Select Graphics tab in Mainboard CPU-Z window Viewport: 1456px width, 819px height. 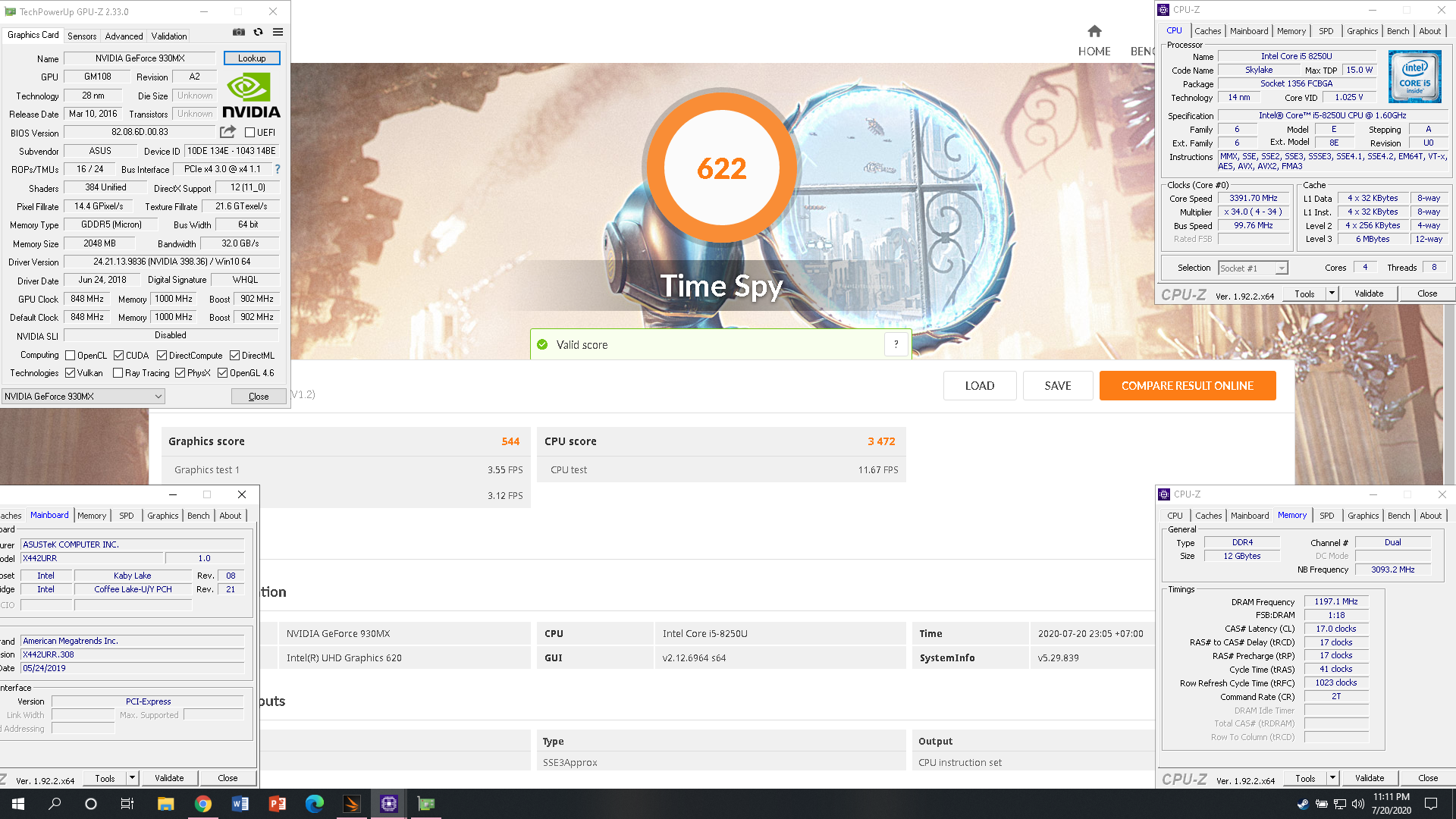(x=163, y=516)
